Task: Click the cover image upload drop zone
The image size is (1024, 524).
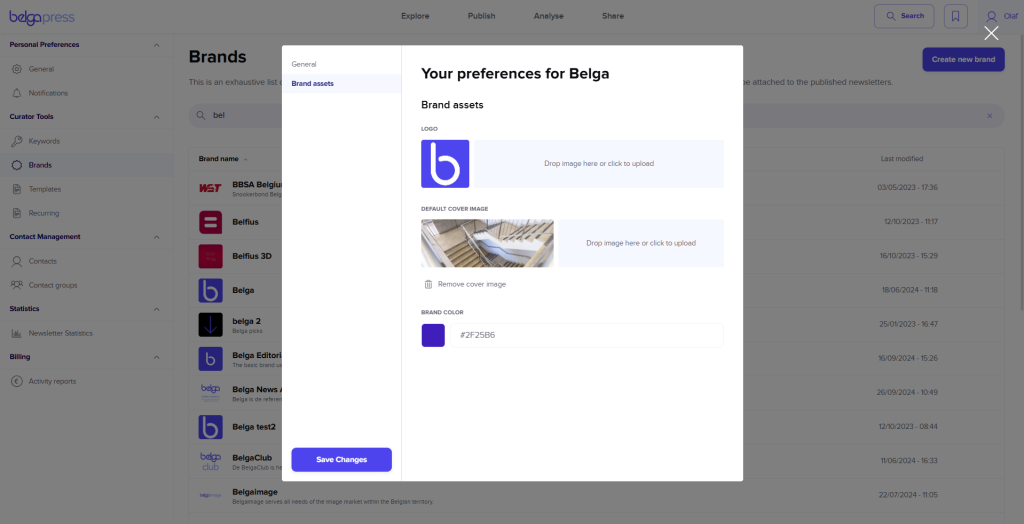Action: point(641,243)
